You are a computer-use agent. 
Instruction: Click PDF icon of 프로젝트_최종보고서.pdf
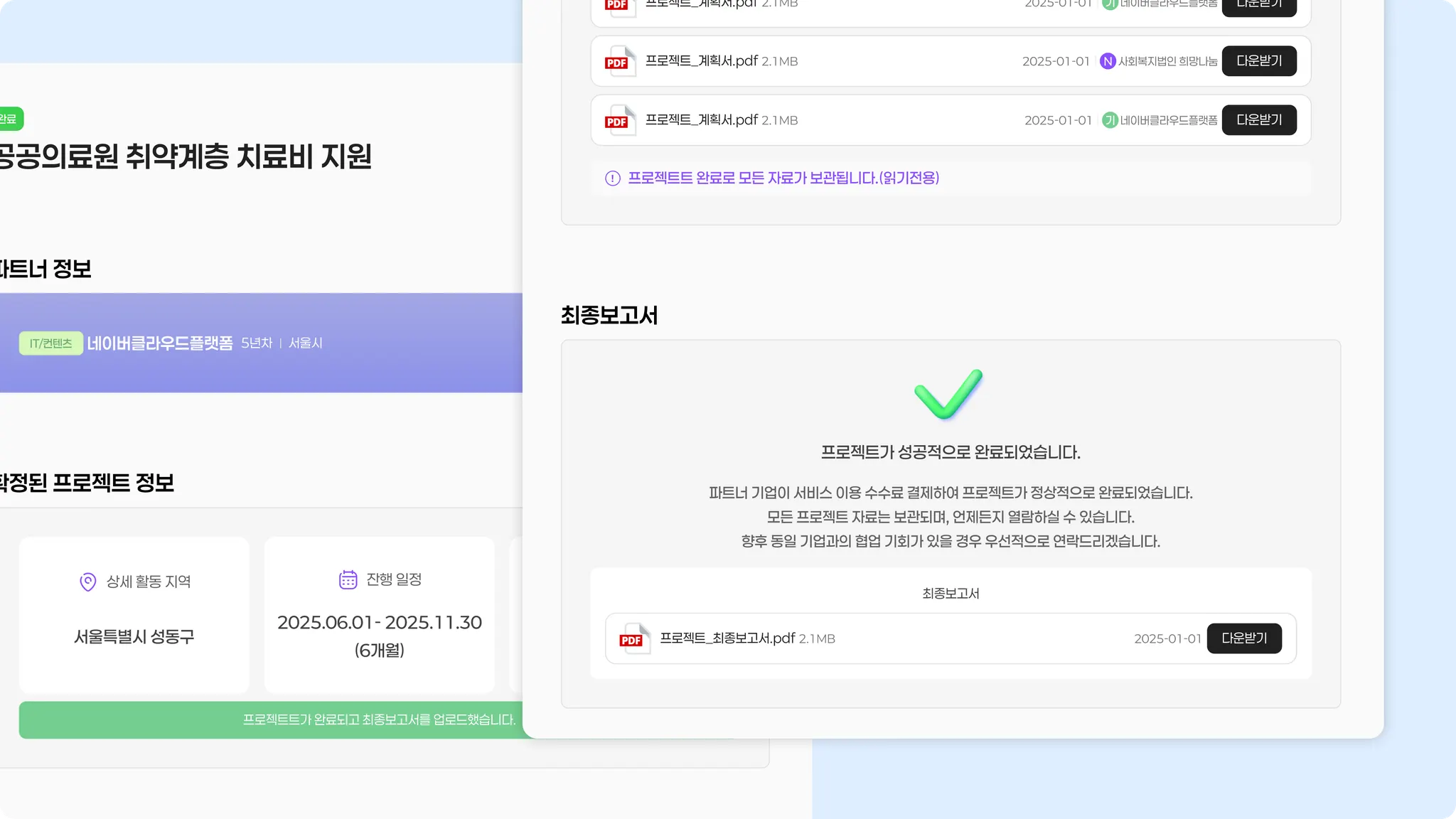tap(633, 638)
